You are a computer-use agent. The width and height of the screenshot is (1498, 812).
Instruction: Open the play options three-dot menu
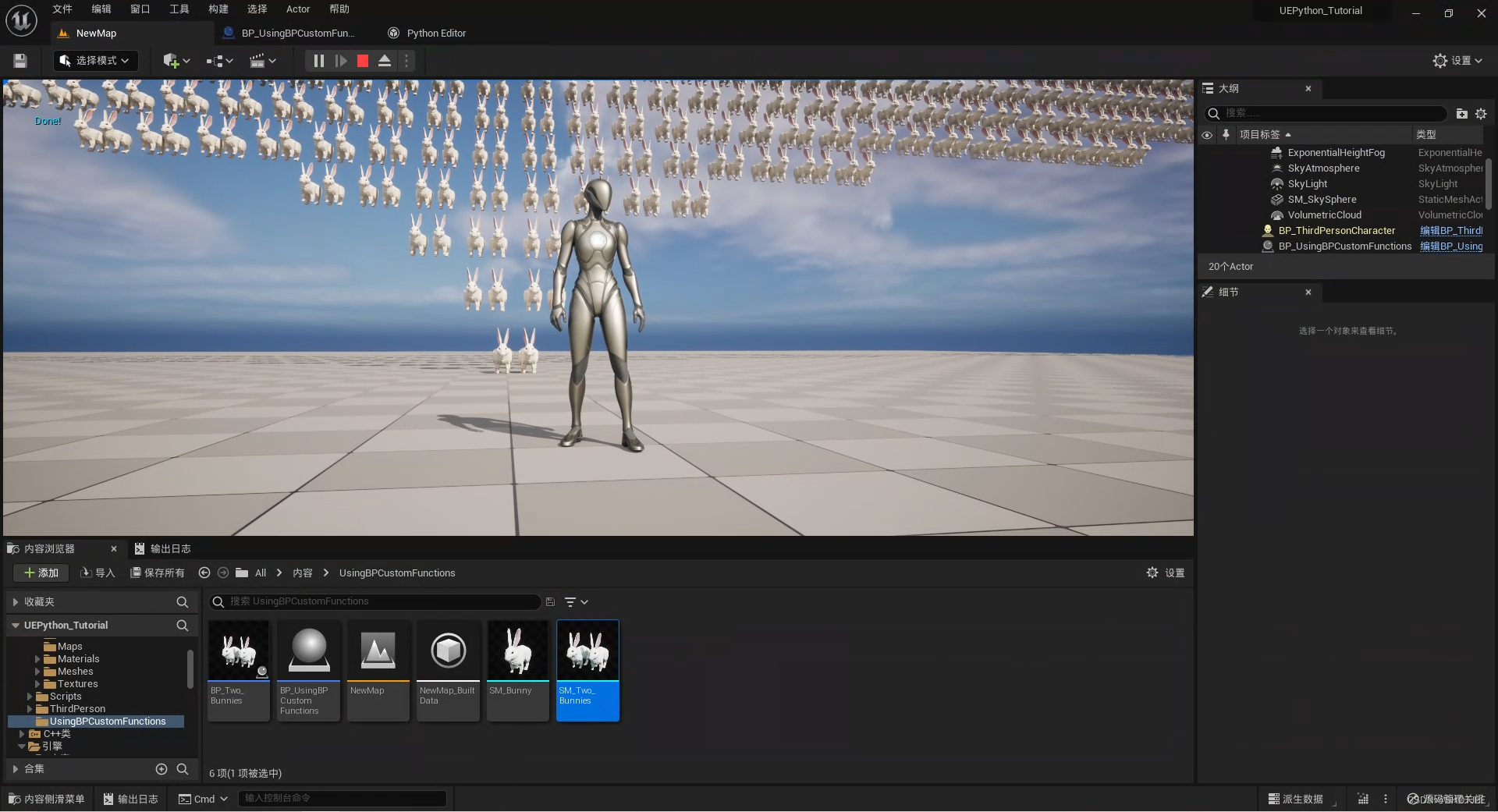coord(406,61)
